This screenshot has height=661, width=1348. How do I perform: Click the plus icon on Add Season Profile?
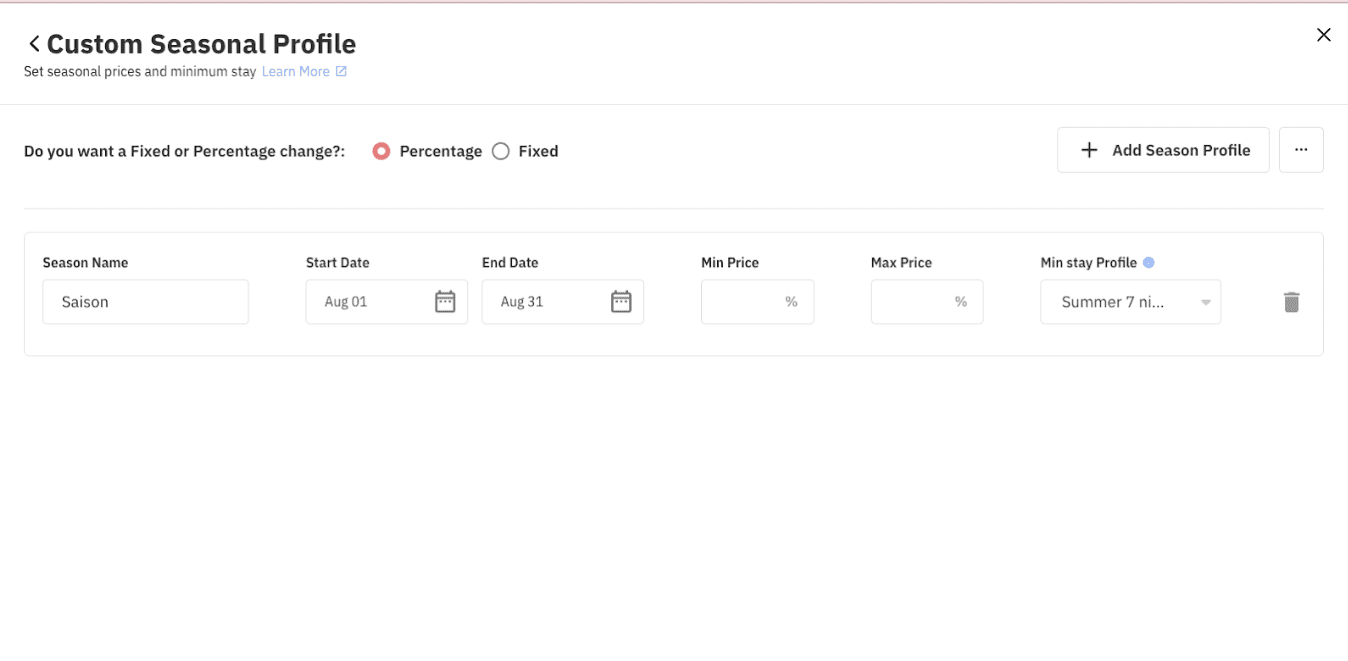click(x=1088, y=149)
